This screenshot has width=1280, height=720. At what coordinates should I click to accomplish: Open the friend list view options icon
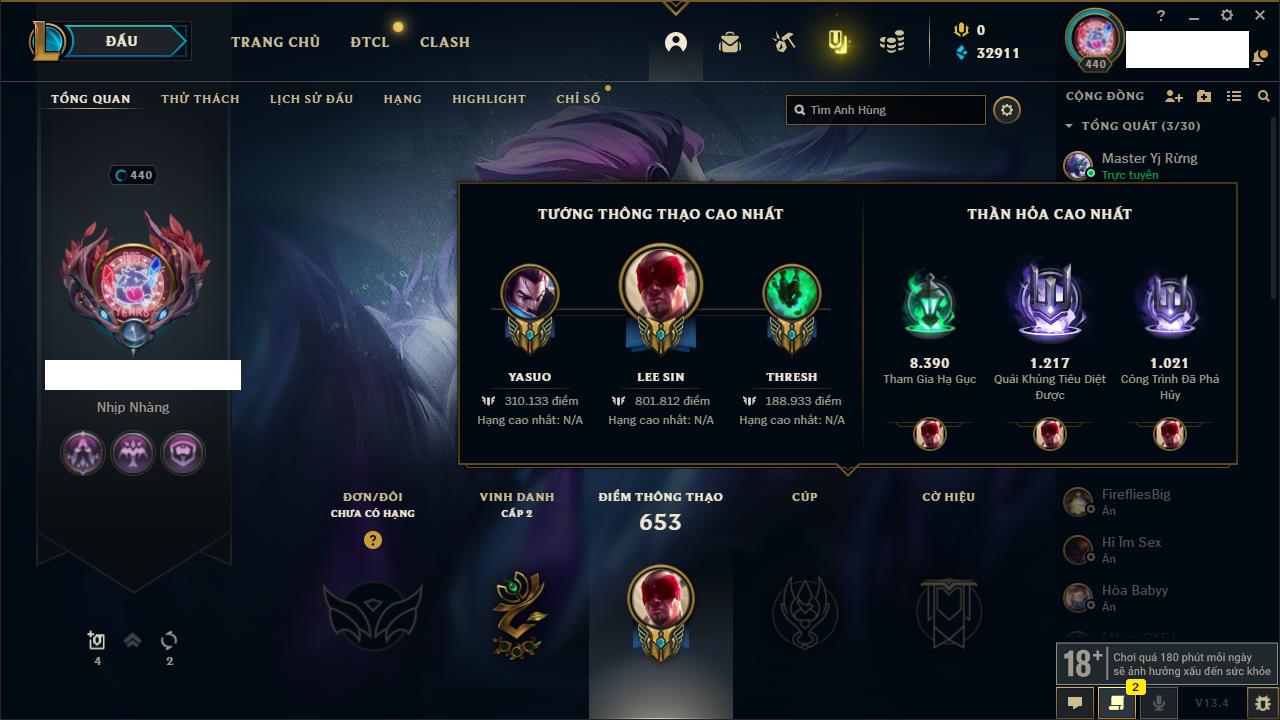coord(1234,96)
